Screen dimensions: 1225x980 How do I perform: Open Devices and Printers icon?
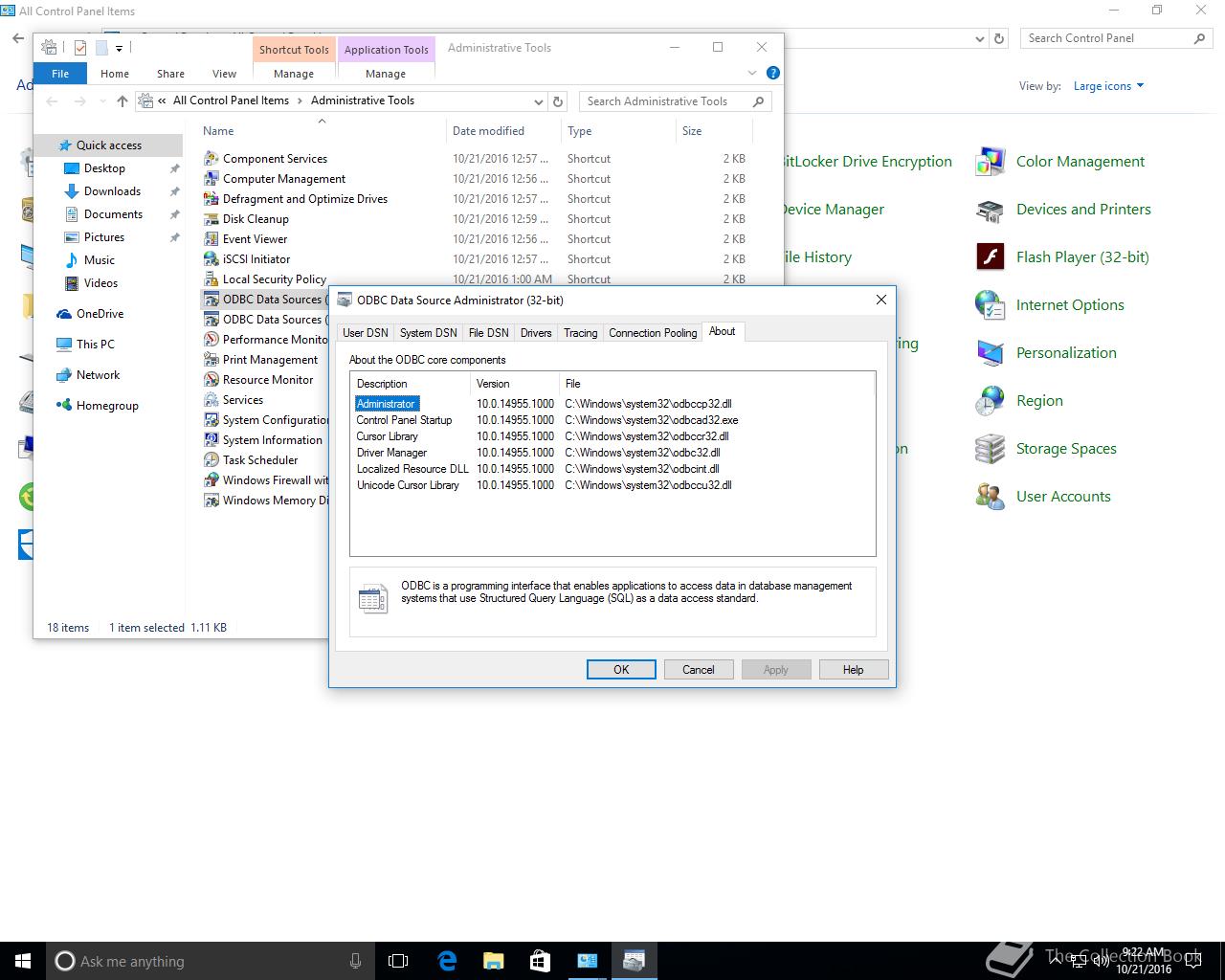(990, 210)
